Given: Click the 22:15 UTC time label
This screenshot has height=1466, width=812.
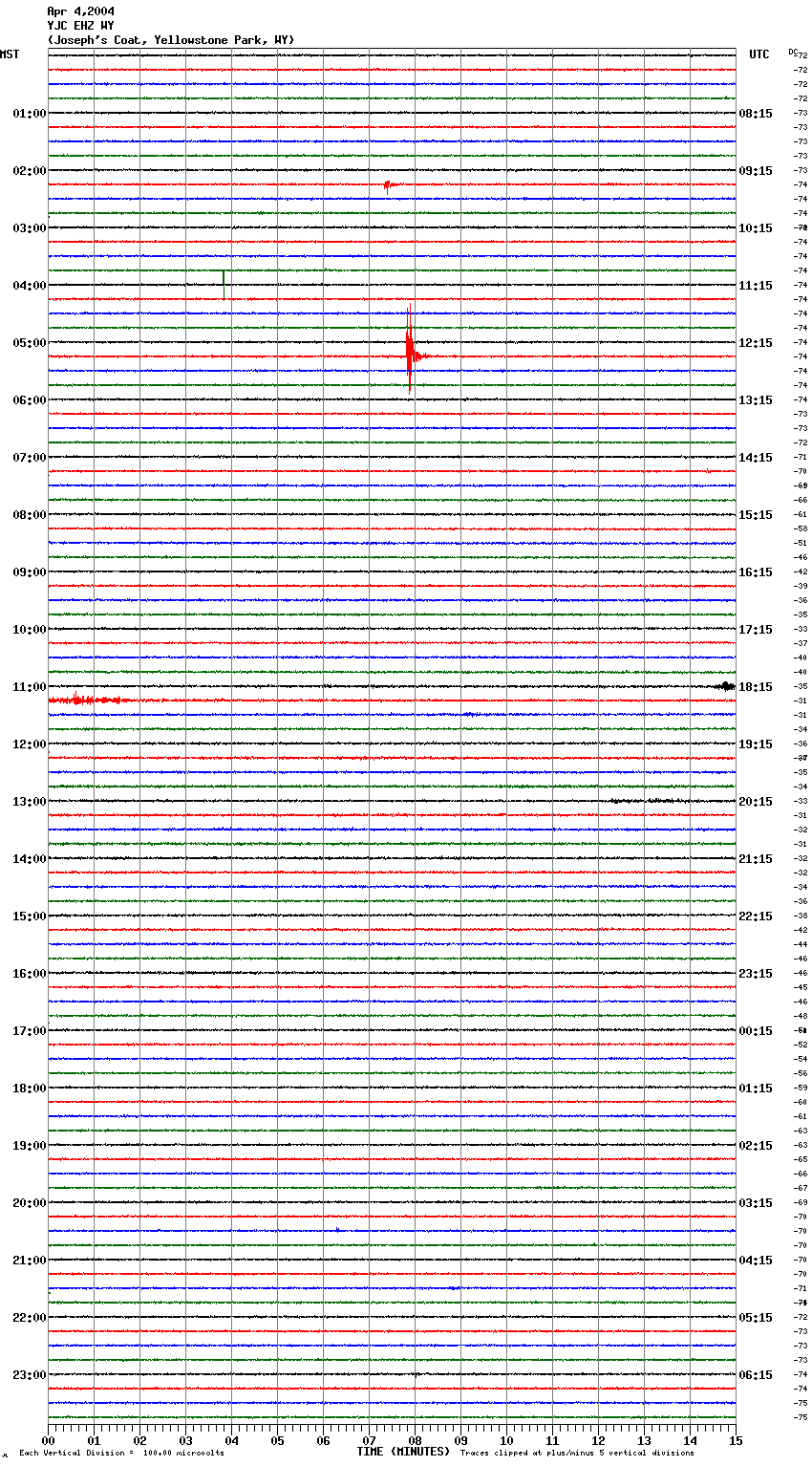Looking at the screenshot, I should pyautogui.click(x=756, y=916).
